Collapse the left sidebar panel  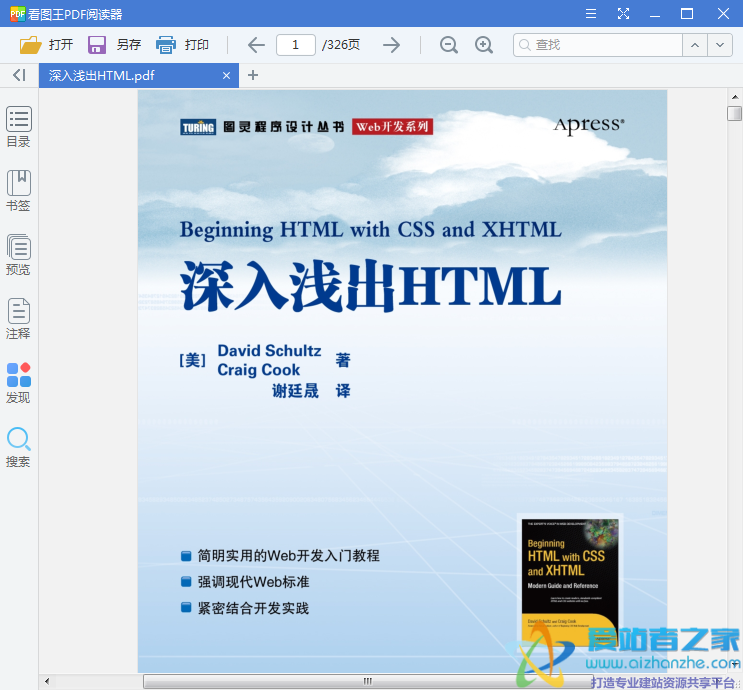tap(19, 75)
